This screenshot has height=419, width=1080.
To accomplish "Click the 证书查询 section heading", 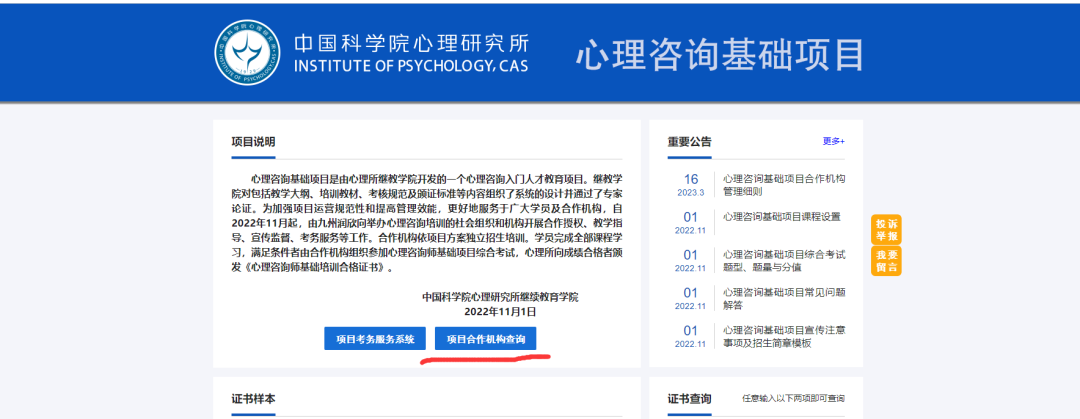I will 689,399.
